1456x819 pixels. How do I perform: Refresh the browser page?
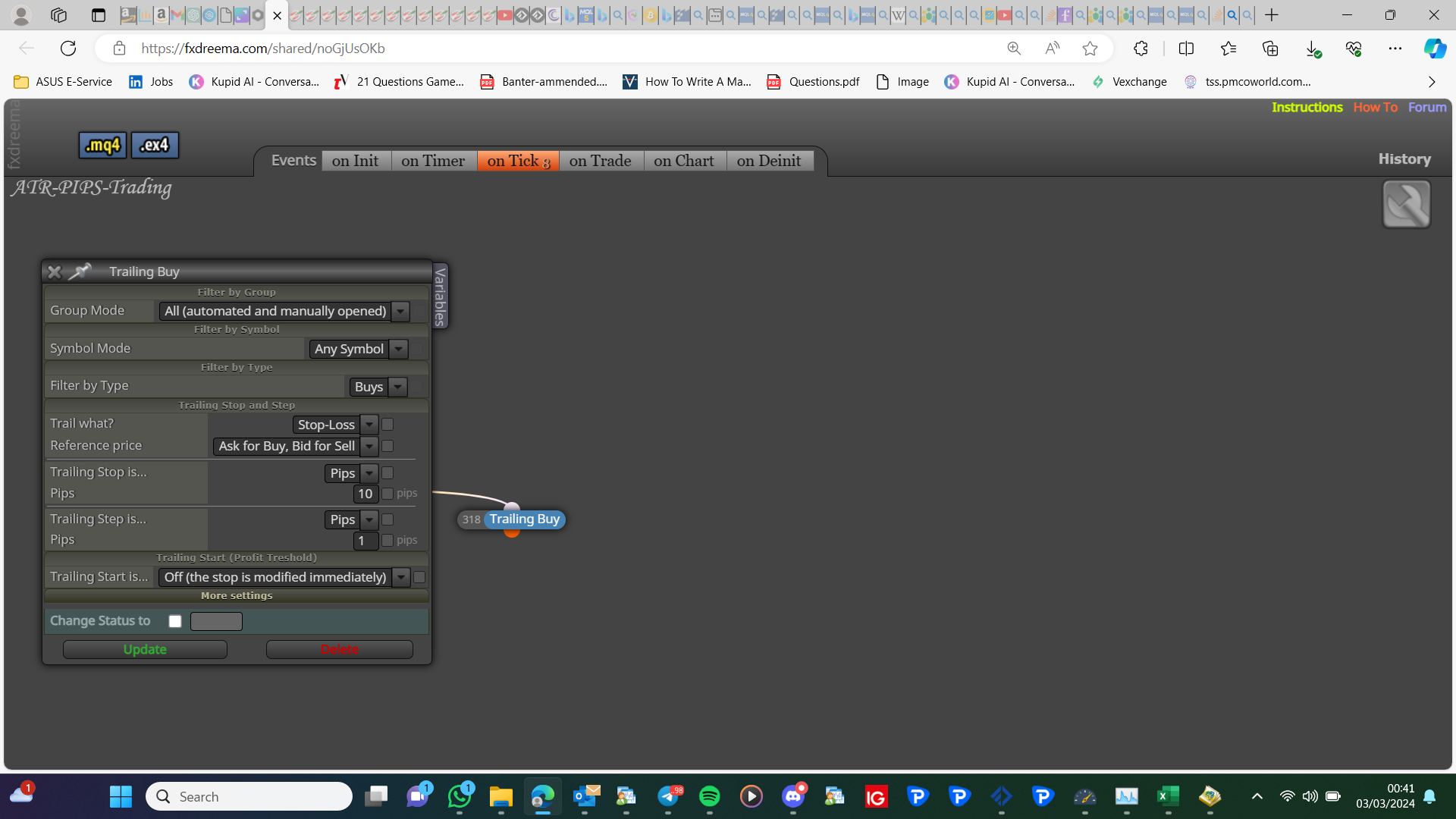(x=68, y=49)
